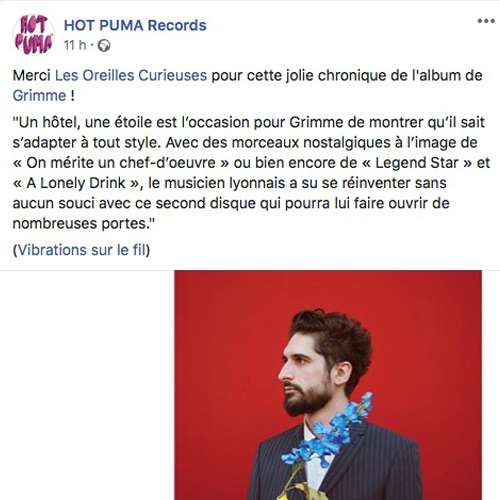Click the white area left of photo
Viewport: 500px width, 500px height.
click(87, 385)
